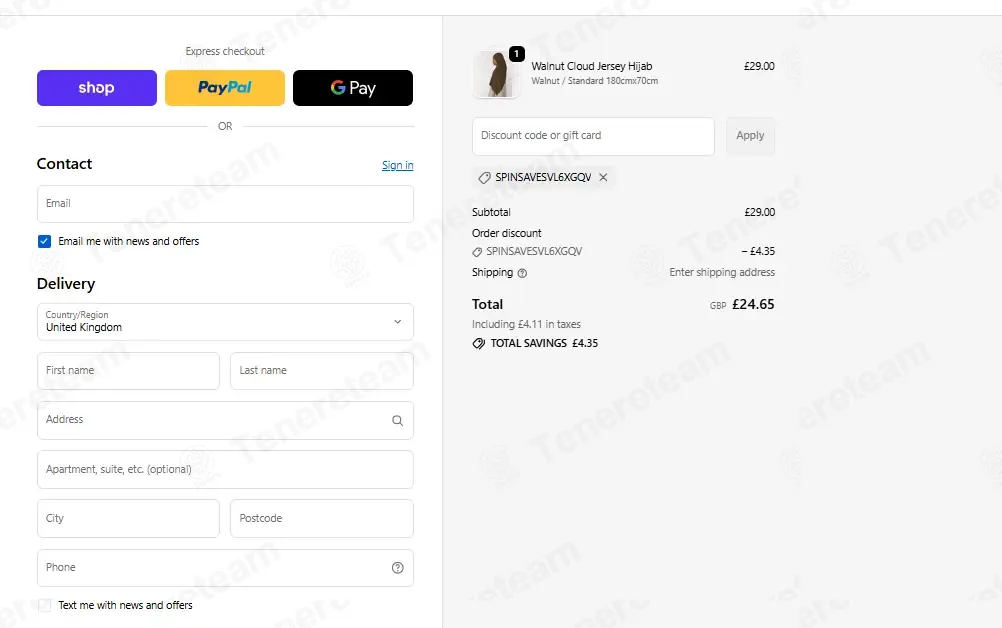This screenshot has width=1002, height=628.
Task: Click the search icon in Address field
Action: point(397,420)
